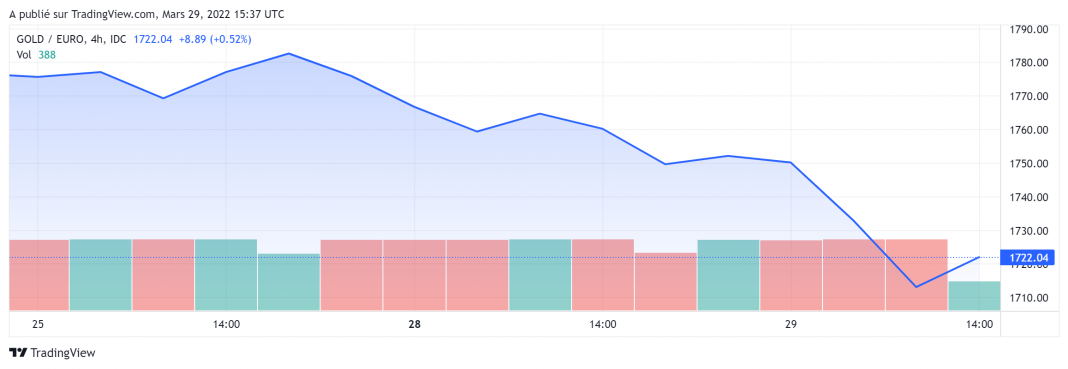The width and height of the screenshot is (1068, 369).
Task: Click the current price tag 1722.04
Action: pyautogui.click(x=1027, y=257)
